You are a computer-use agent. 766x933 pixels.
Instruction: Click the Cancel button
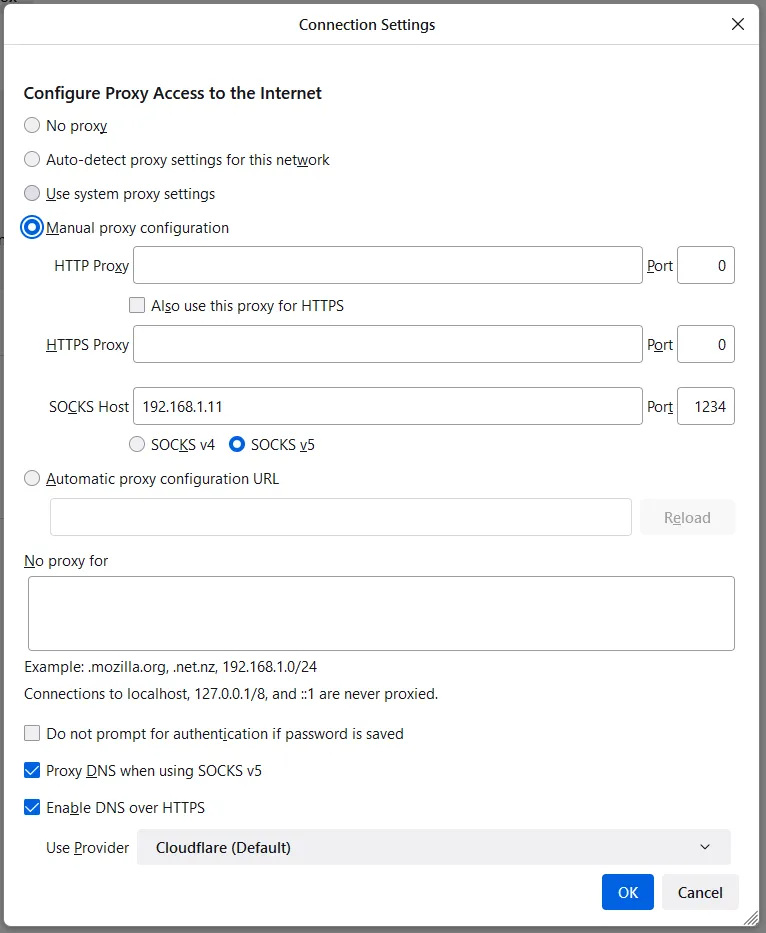[x=700, y=892]
